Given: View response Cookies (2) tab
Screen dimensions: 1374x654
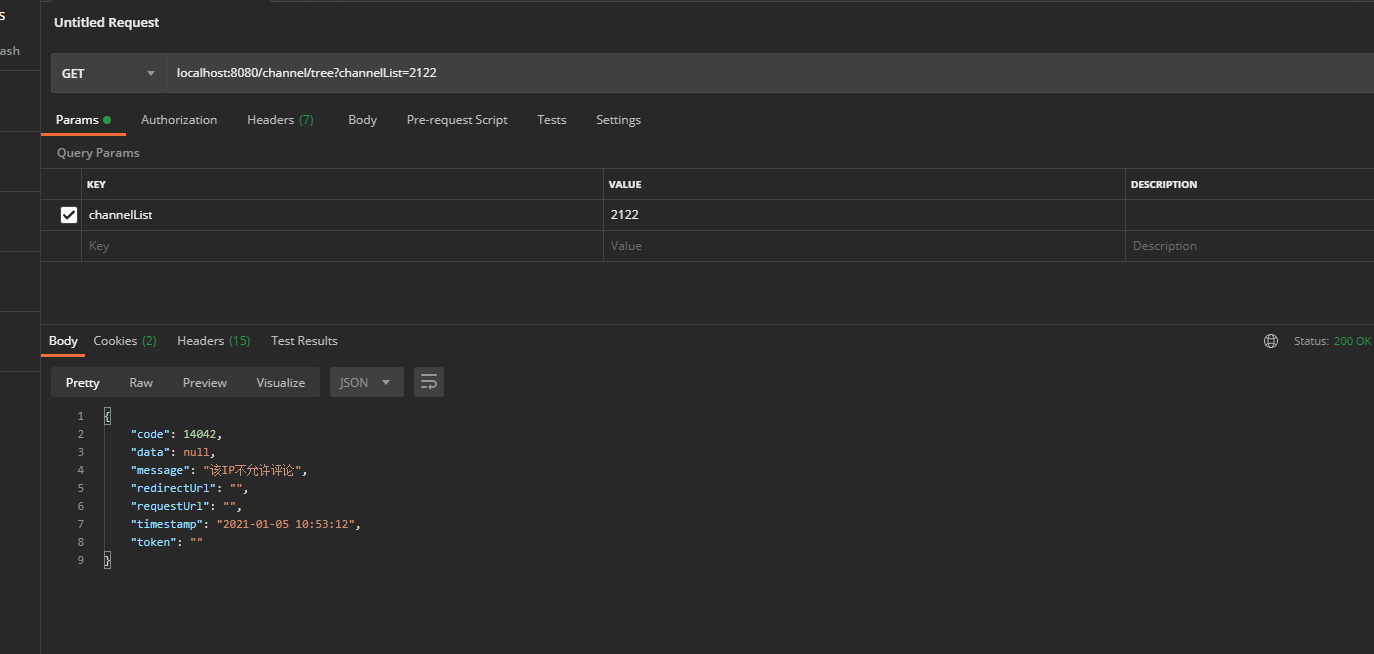Looking at the screenshot, I should tap(125, 341).
